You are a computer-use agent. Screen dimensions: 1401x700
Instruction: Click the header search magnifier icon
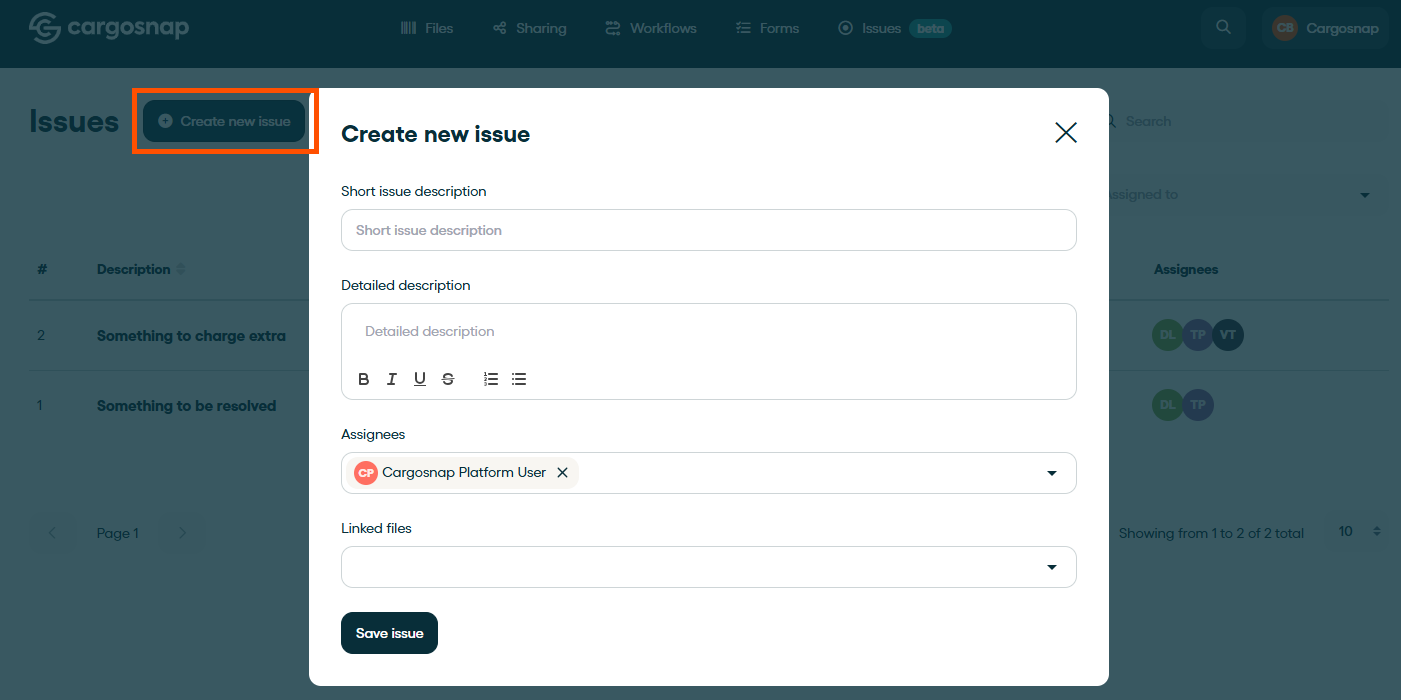click(1223, 28)
